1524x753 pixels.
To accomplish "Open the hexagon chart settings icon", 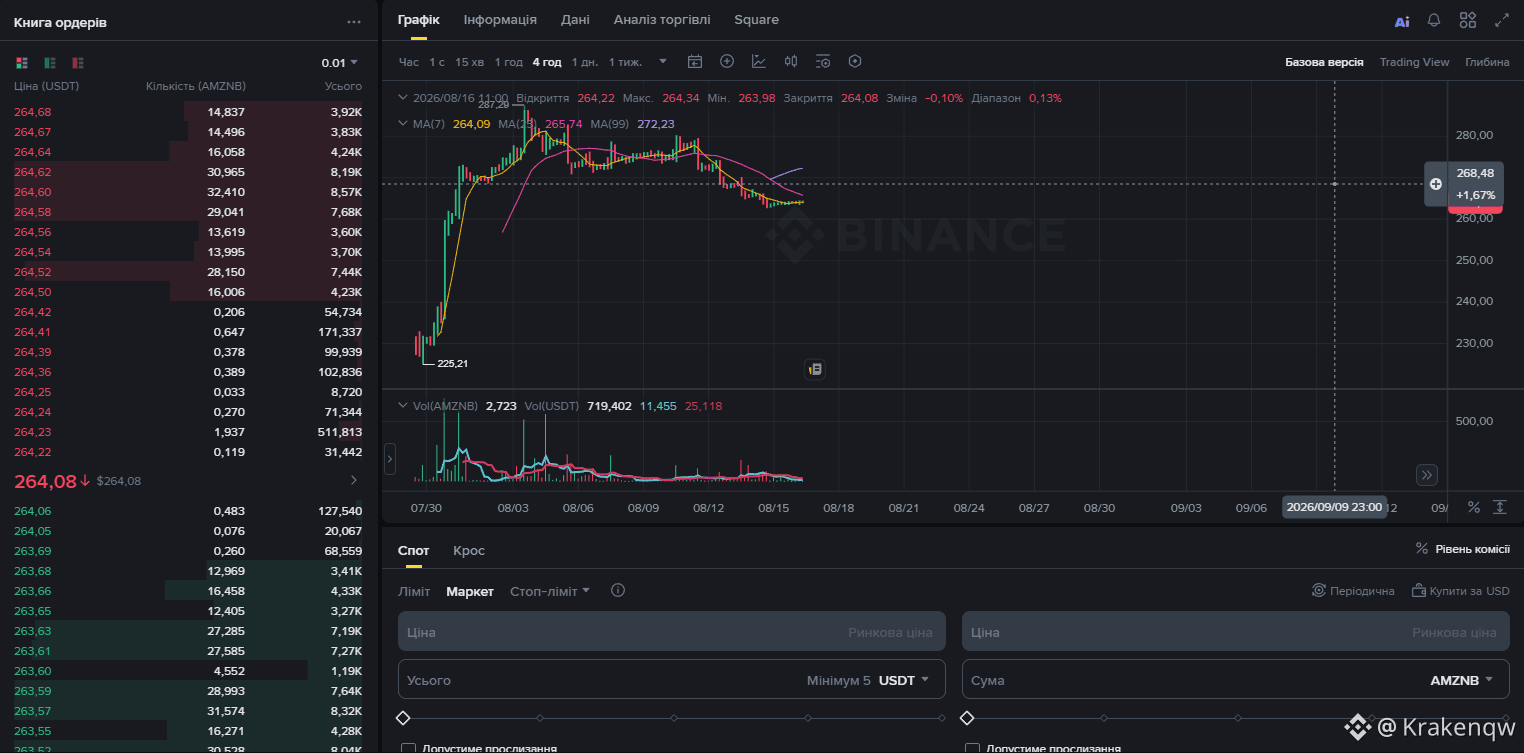I will click(855, 61).
